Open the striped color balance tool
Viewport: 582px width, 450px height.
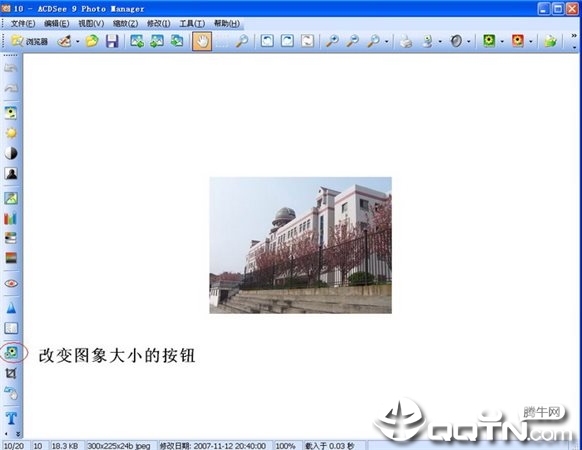point(11,238)
